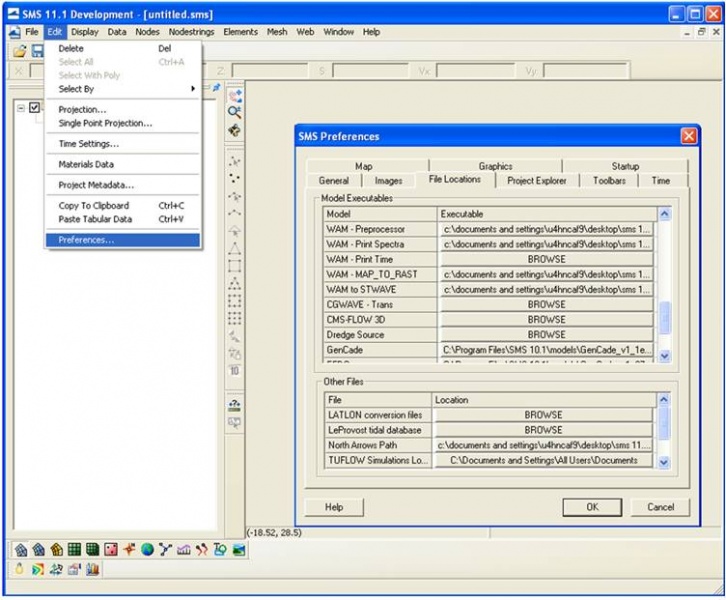Choose the Select Element tool

[x=235, y=231]
